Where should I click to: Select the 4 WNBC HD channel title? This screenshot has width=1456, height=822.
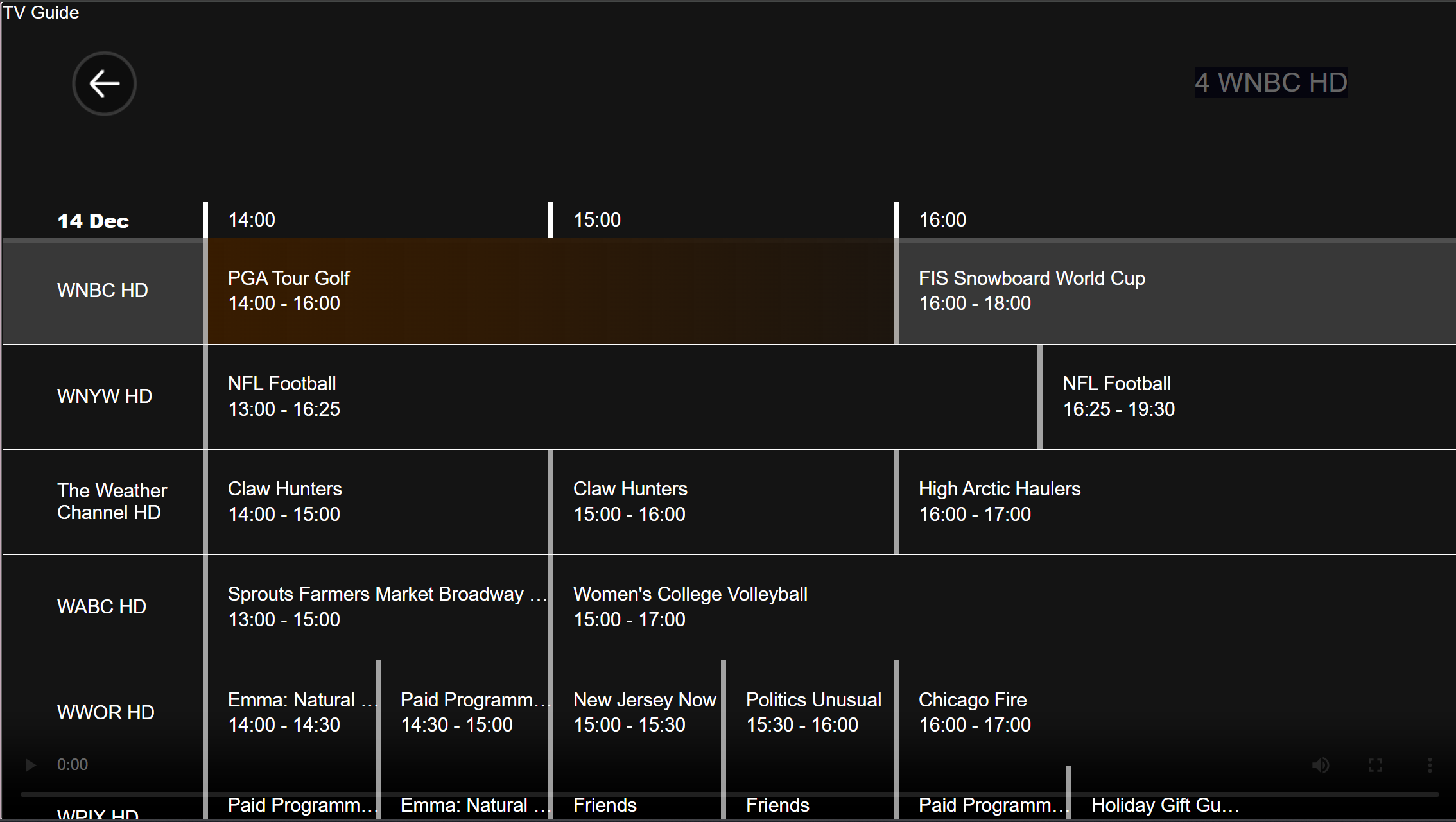click(1270, 83)
